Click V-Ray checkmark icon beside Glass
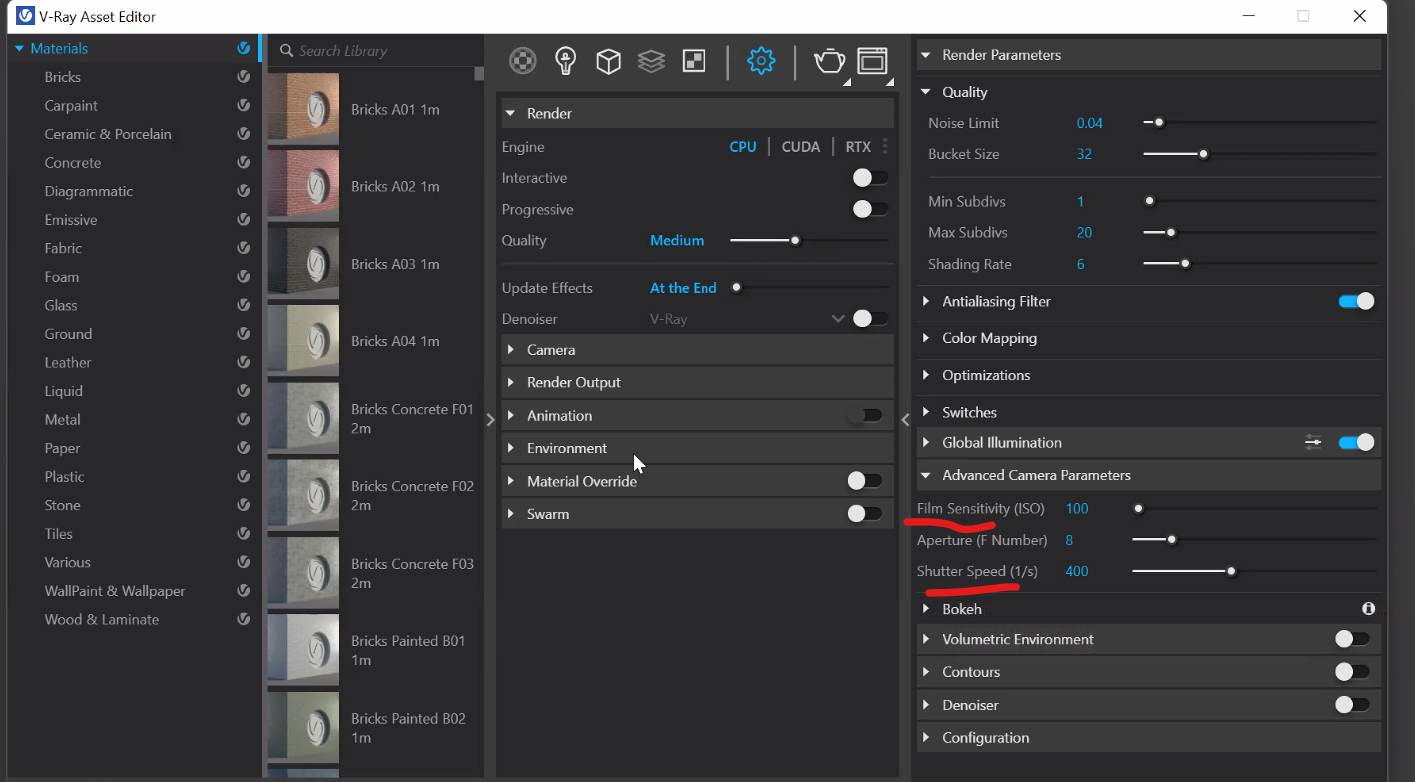The width and height of the screenshot is (1415, 782). click(x=243, y=305)
